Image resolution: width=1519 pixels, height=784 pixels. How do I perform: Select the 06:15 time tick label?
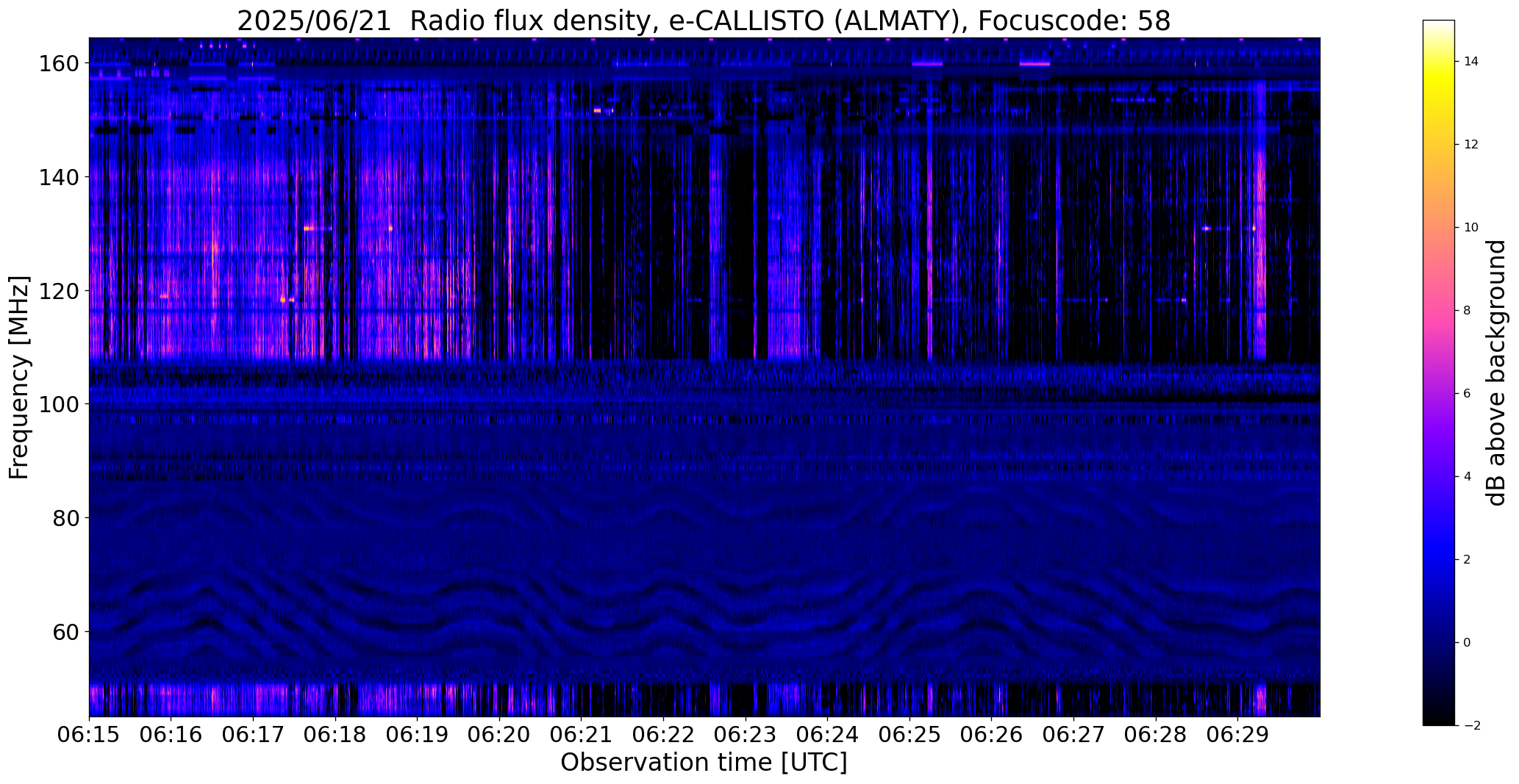89,736
